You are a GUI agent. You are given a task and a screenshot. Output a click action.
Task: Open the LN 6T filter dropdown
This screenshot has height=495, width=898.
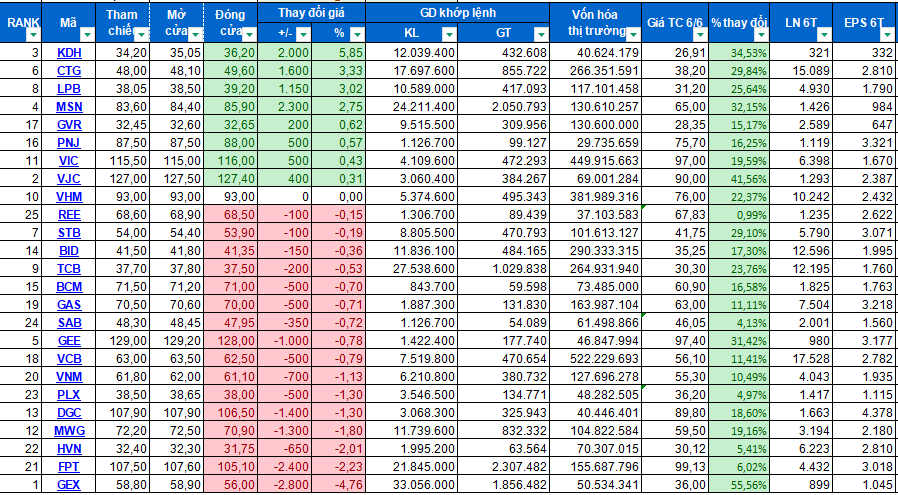point(824,35)
